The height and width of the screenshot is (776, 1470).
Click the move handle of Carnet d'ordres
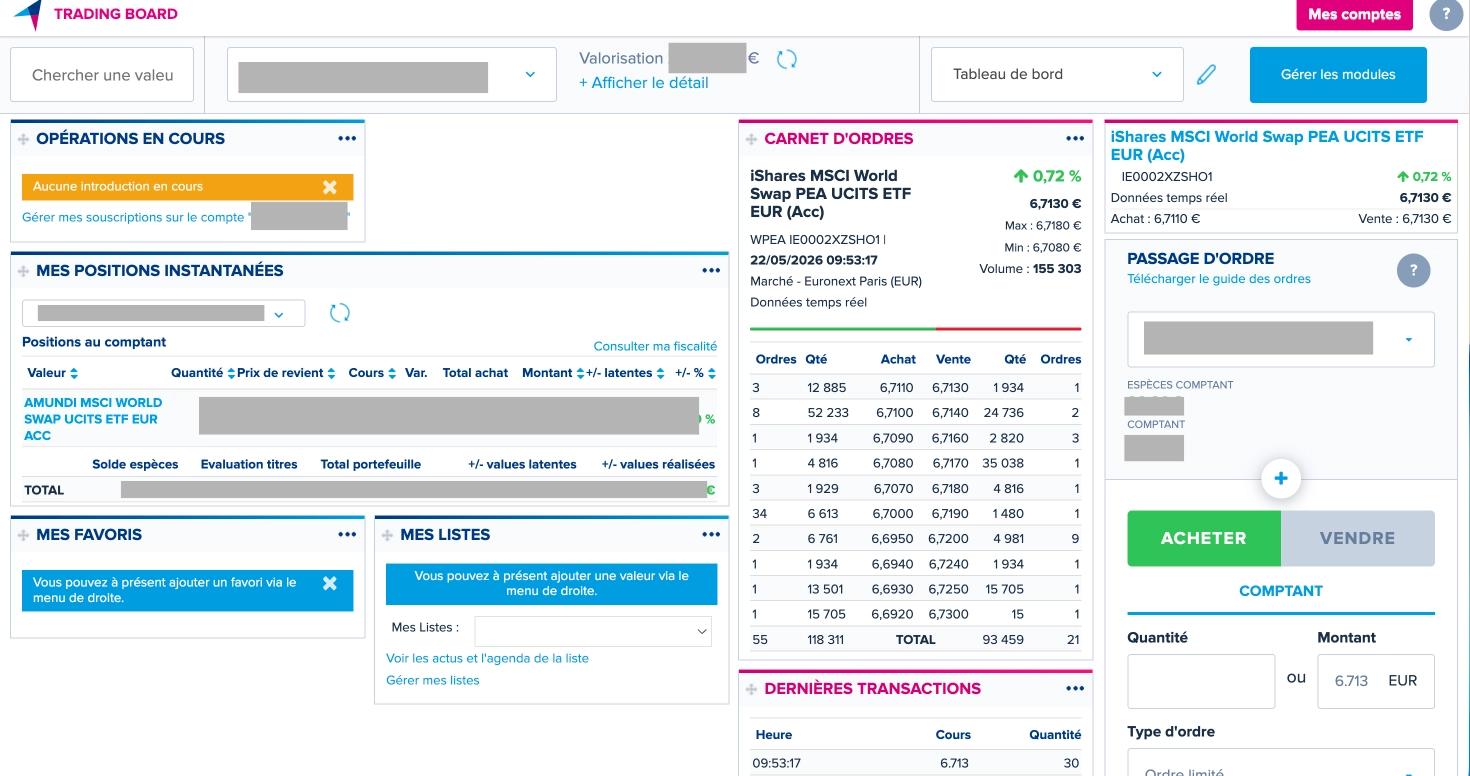click(x=752, y=140)
